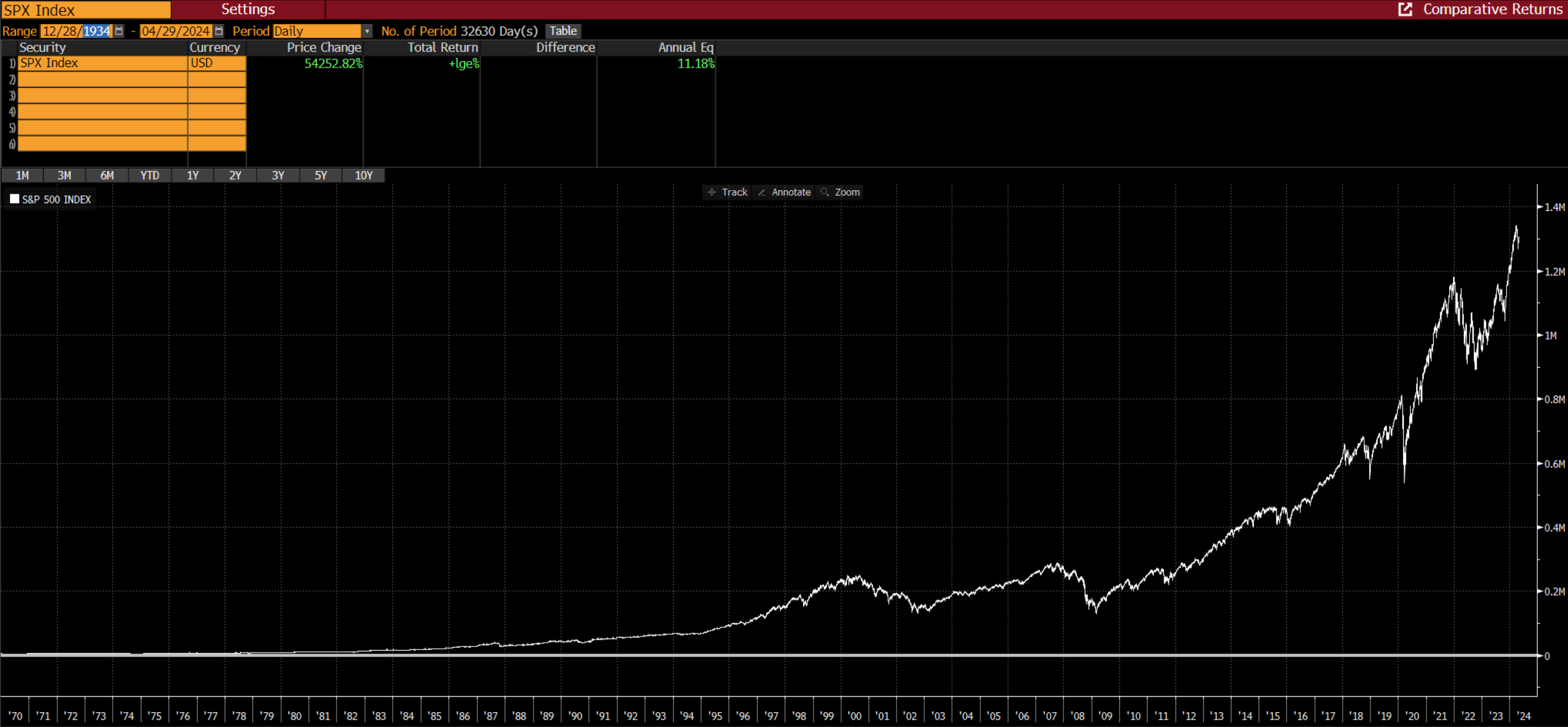Click the Zoom magnifier icon

tap(825, 192)
